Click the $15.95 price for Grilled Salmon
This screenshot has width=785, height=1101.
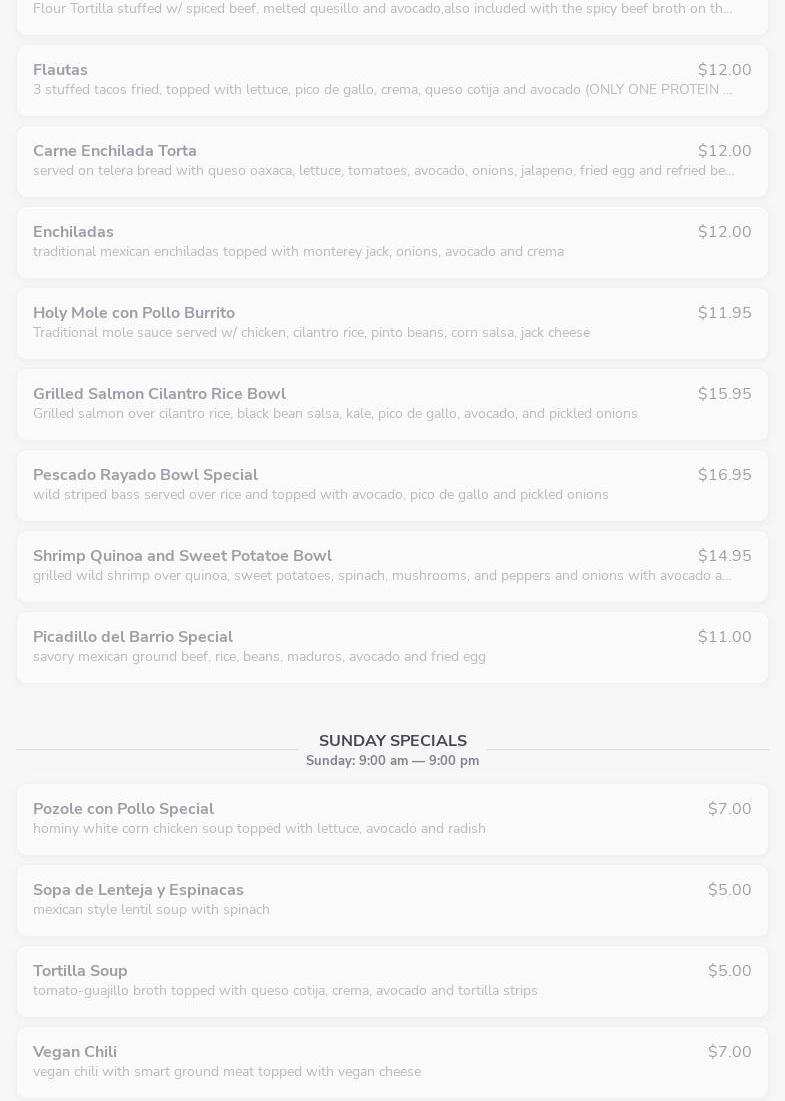point(724,394)
